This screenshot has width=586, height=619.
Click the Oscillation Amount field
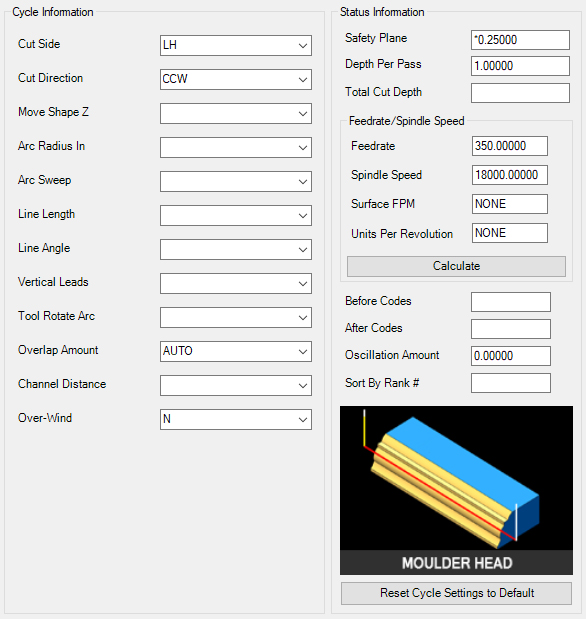pos(511,356)
